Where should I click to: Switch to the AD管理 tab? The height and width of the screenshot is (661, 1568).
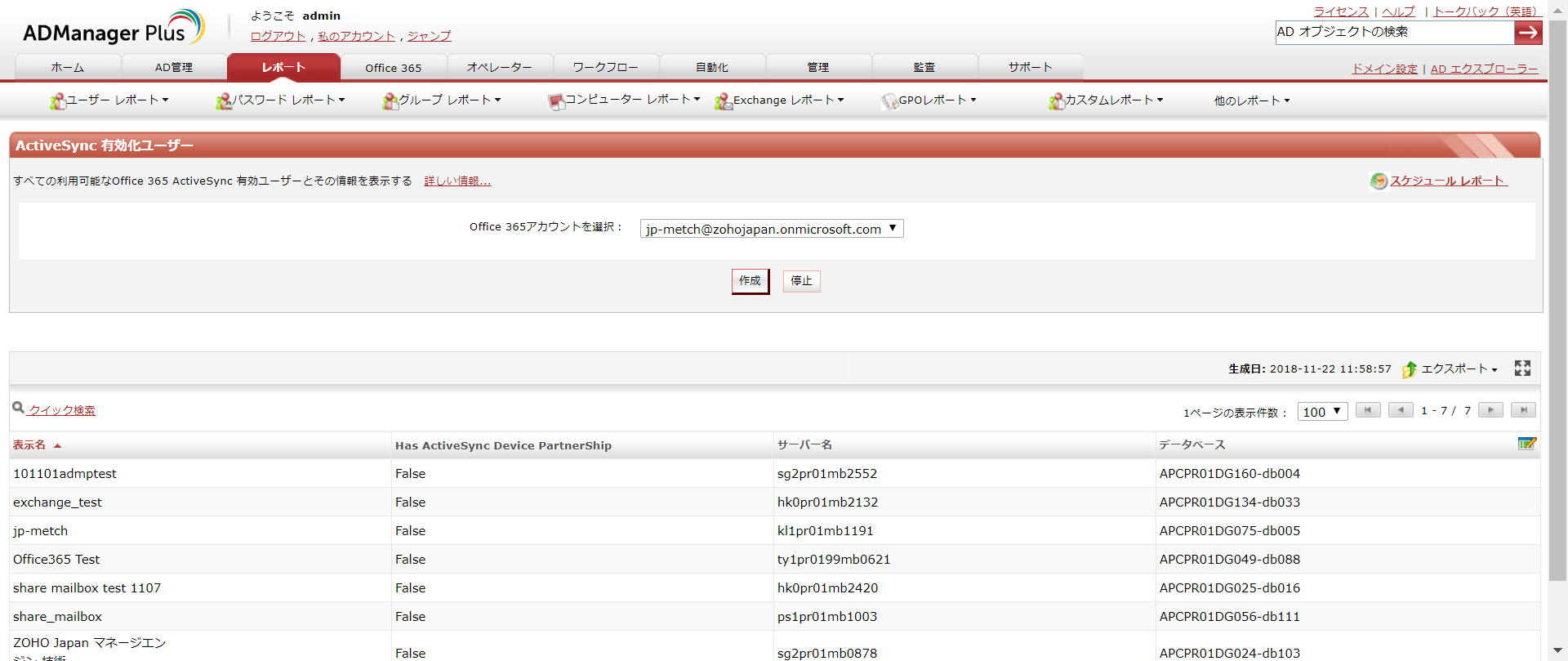[174, 67]
